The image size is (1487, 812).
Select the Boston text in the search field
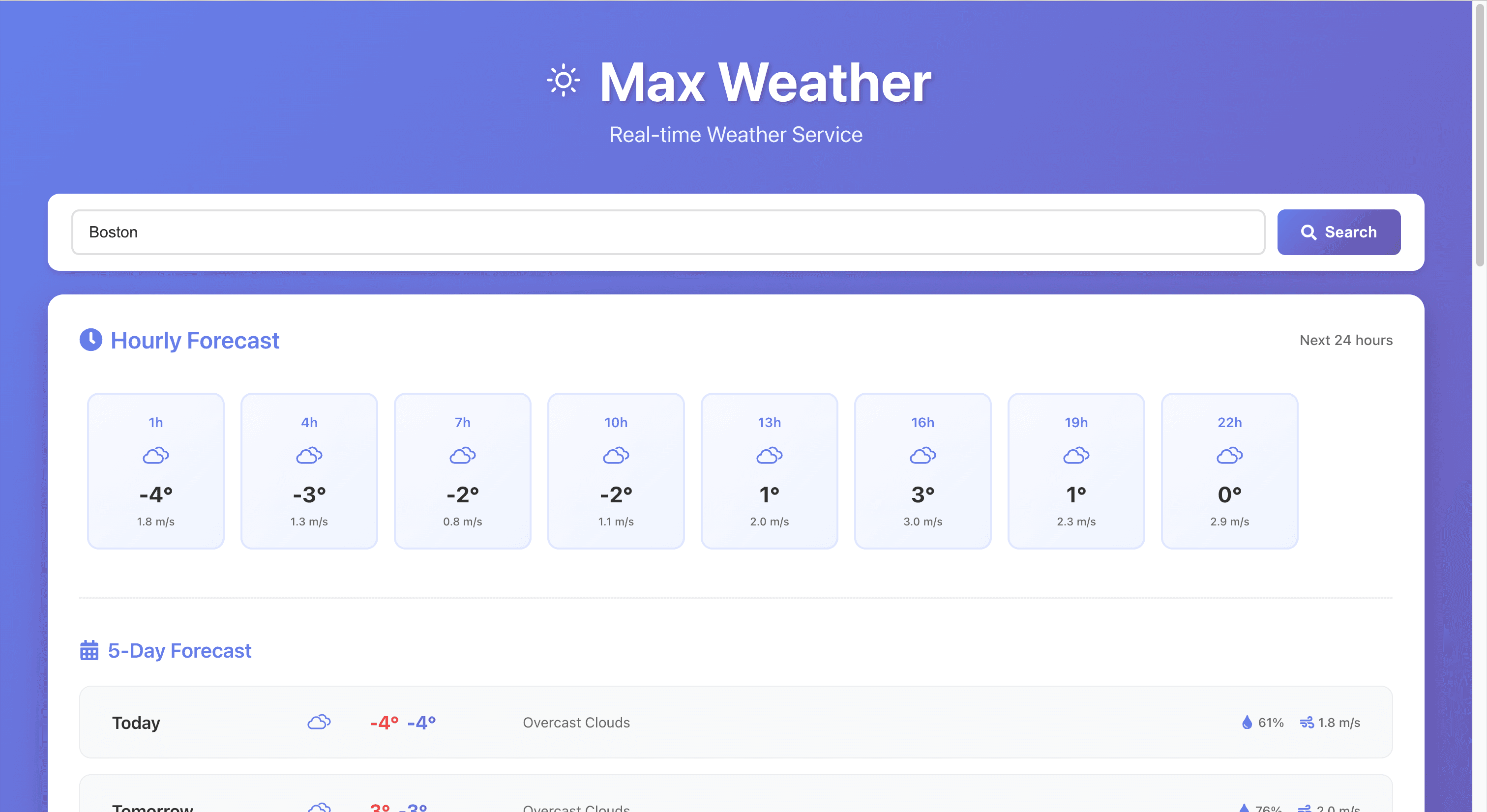click(114, 232)
